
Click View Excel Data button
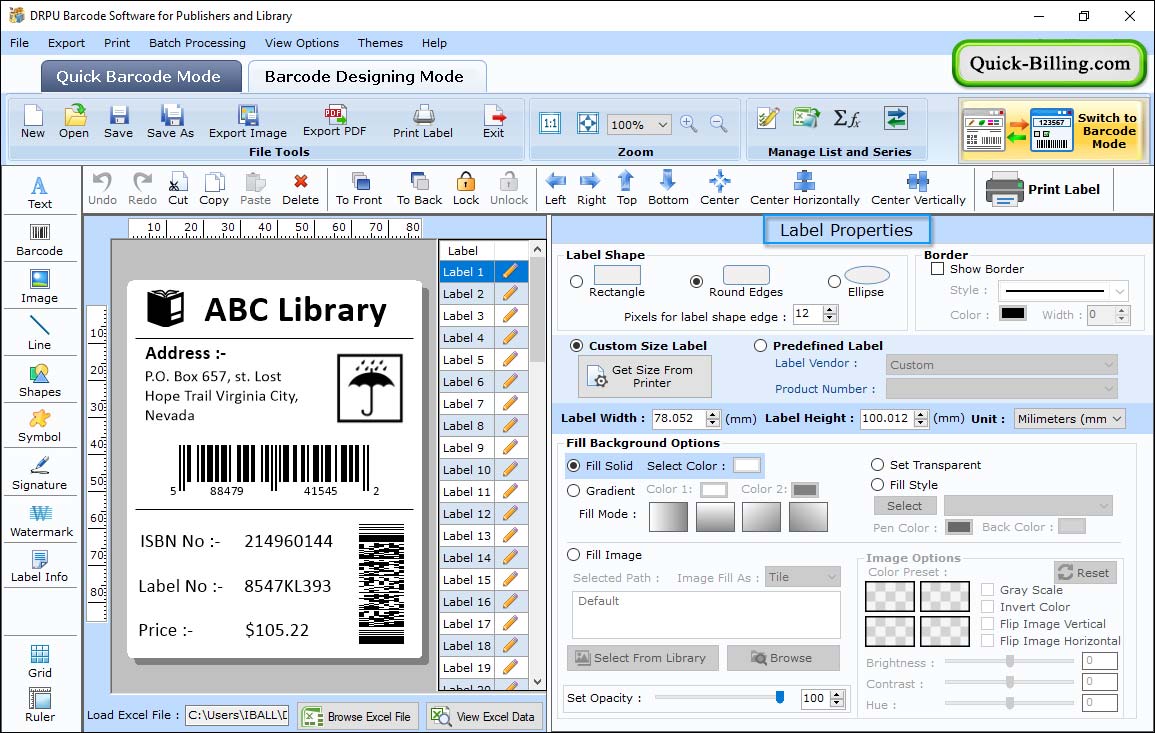coord(484,716)
